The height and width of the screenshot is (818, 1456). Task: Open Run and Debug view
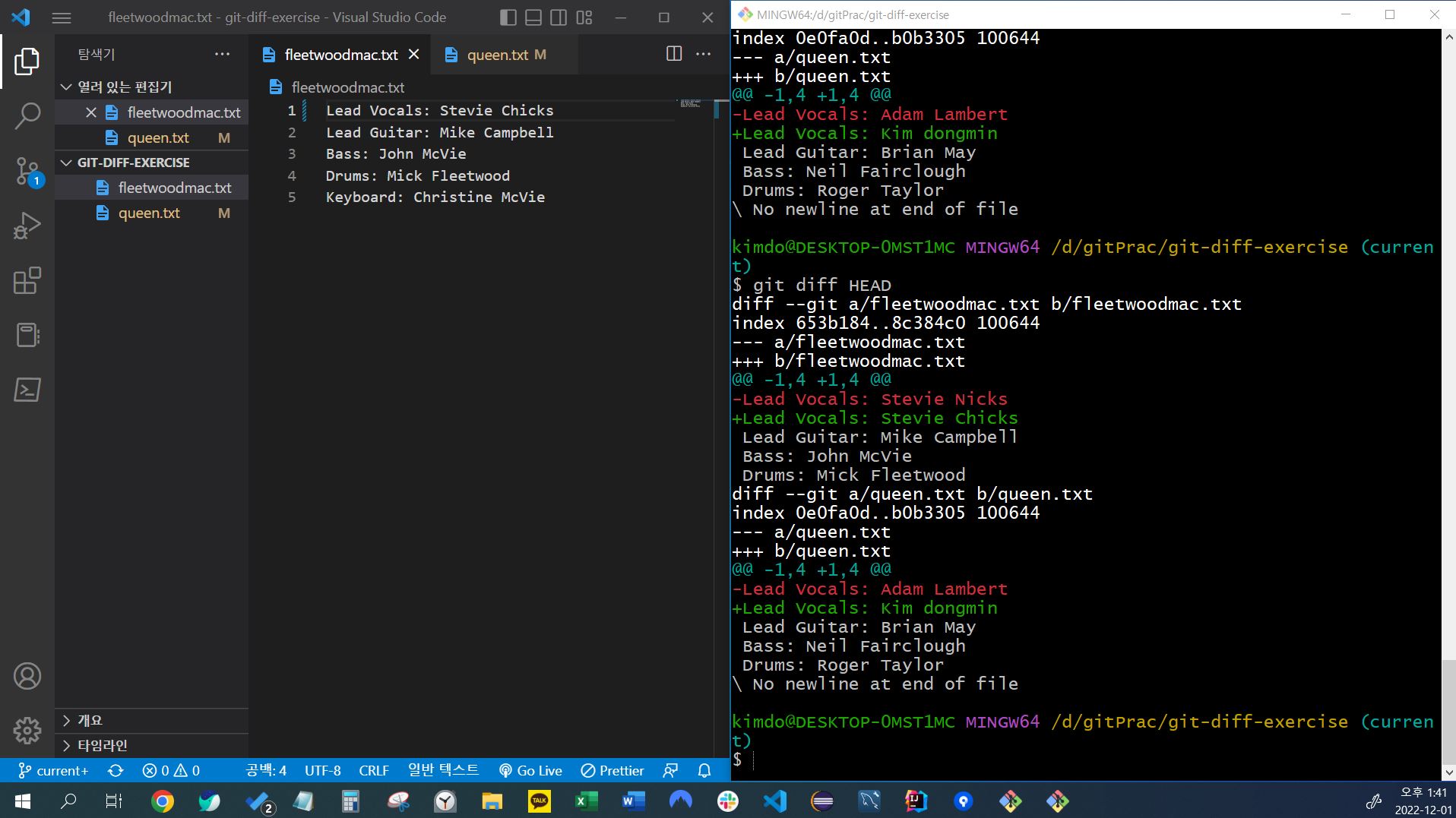point(27,226)
